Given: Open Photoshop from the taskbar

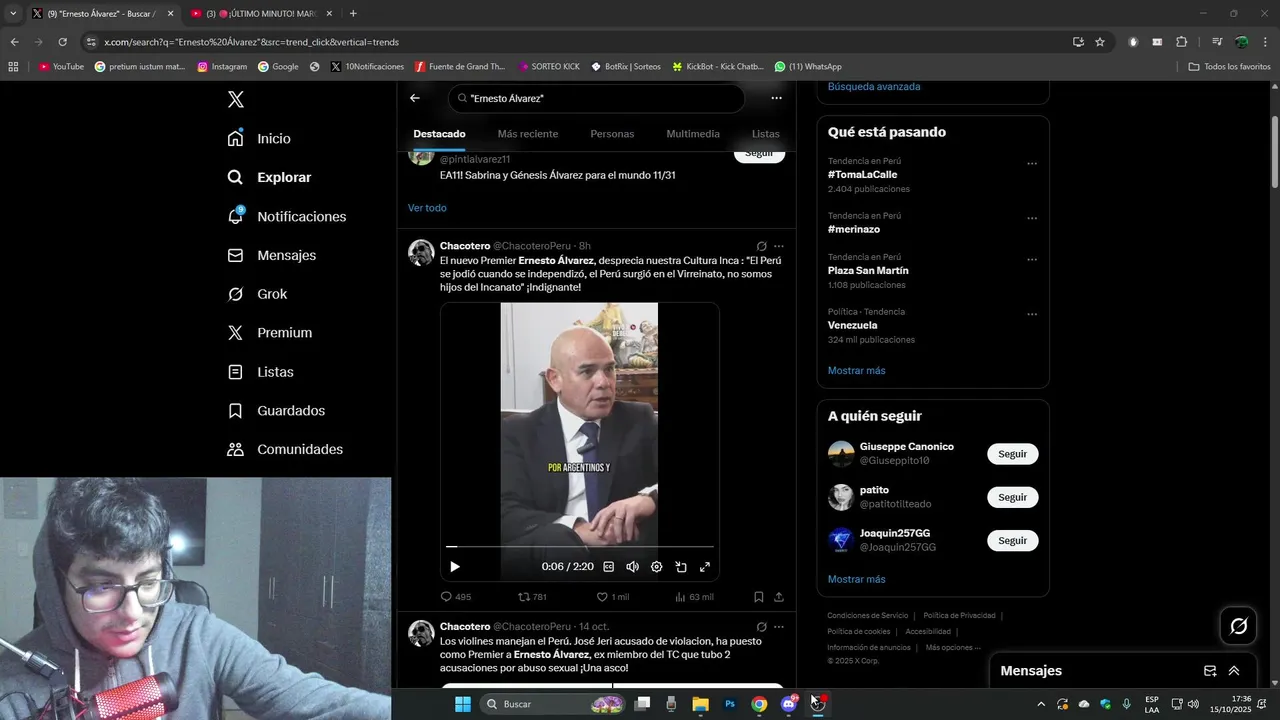Looking at the screenshot, I should pyautogui.click(x=730, y=704).
